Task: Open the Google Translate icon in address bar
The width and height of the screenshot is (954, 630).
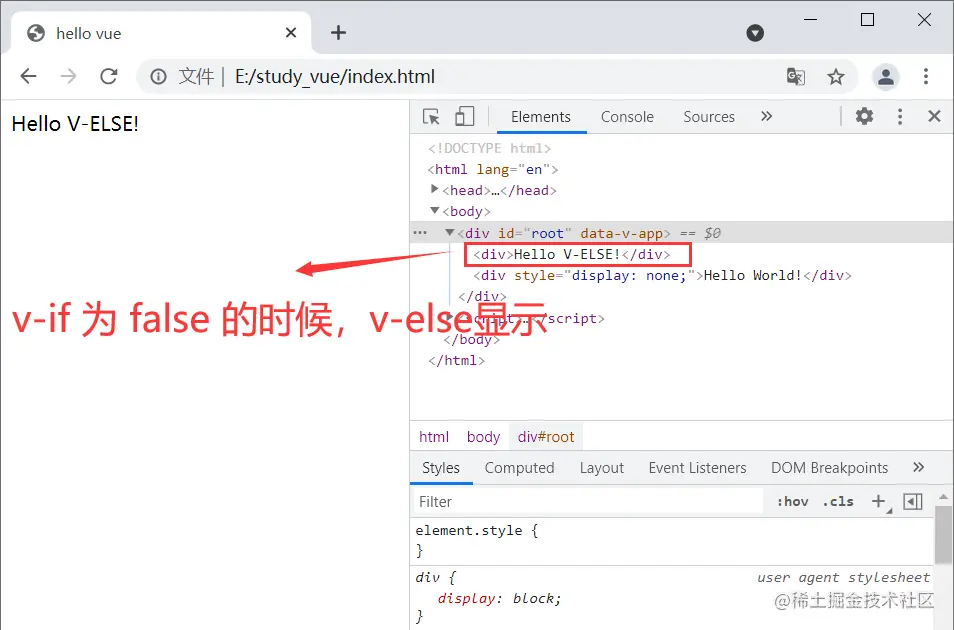Action: click(796, 76)
